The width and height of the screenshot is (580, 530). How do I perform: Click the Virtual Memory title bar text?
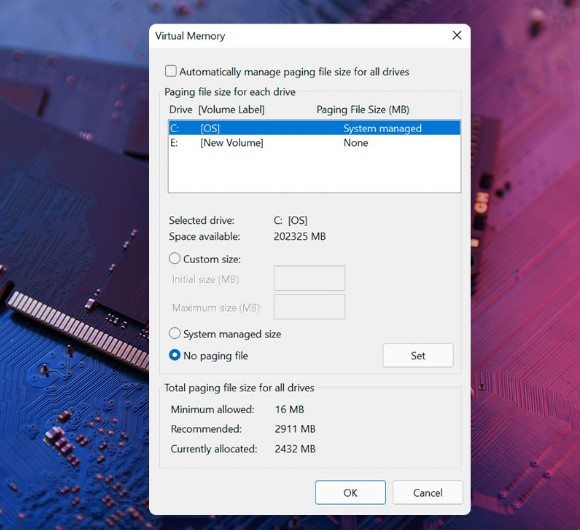[x=190, y=36]
